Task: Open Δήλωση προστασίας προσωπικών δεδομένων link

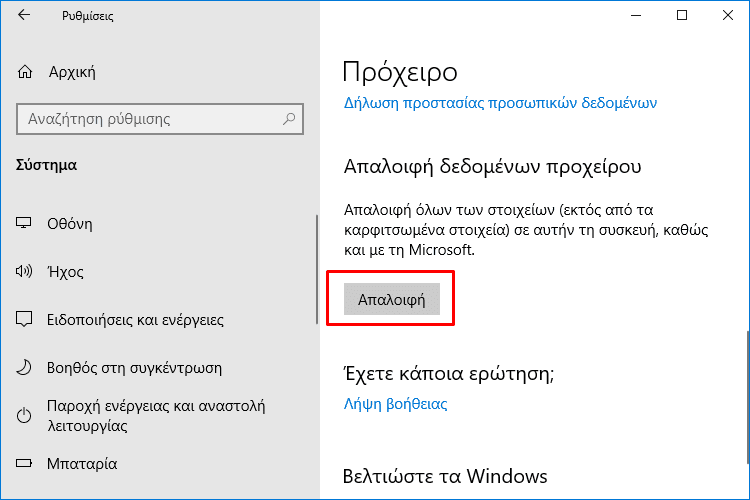Action: pos(500,103)
